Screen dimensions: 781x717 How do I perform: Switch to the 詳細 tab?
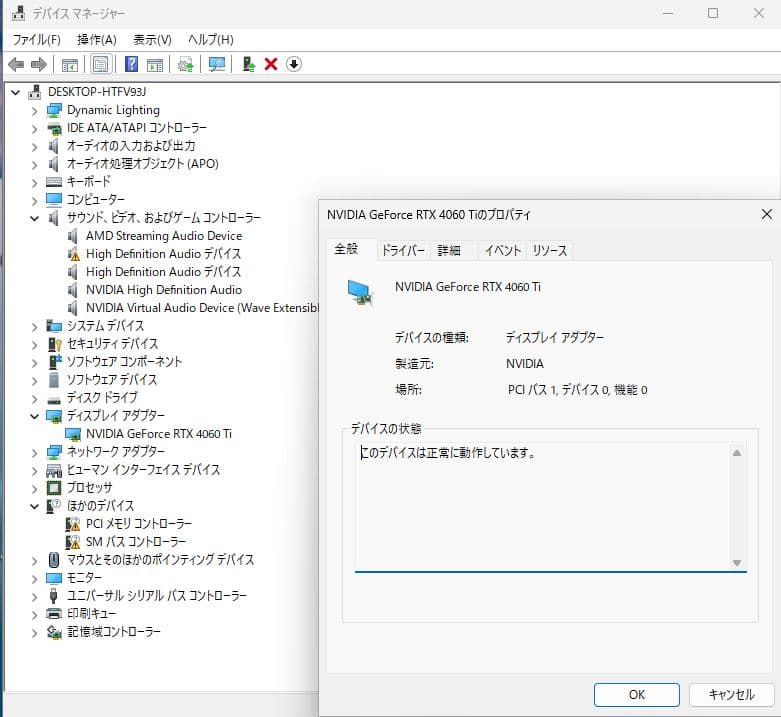449,250
